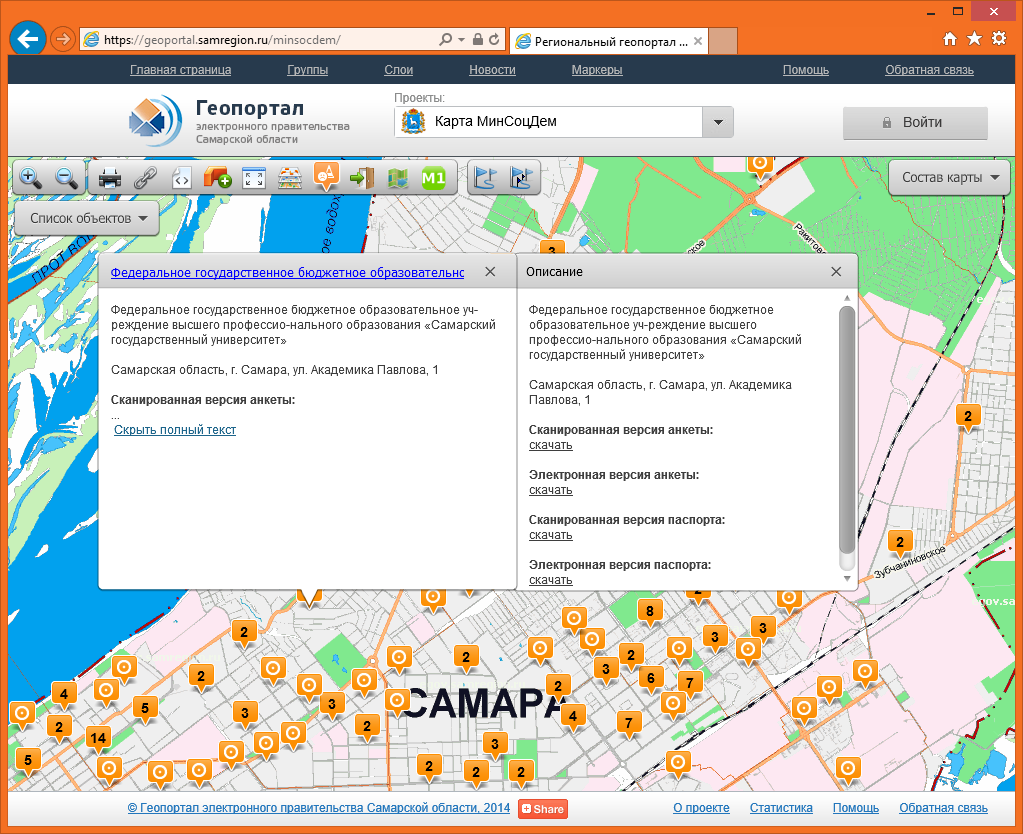Click the security lock icon in address bar
This screenshot has width=1023, height=834.
tap(478, 40)
